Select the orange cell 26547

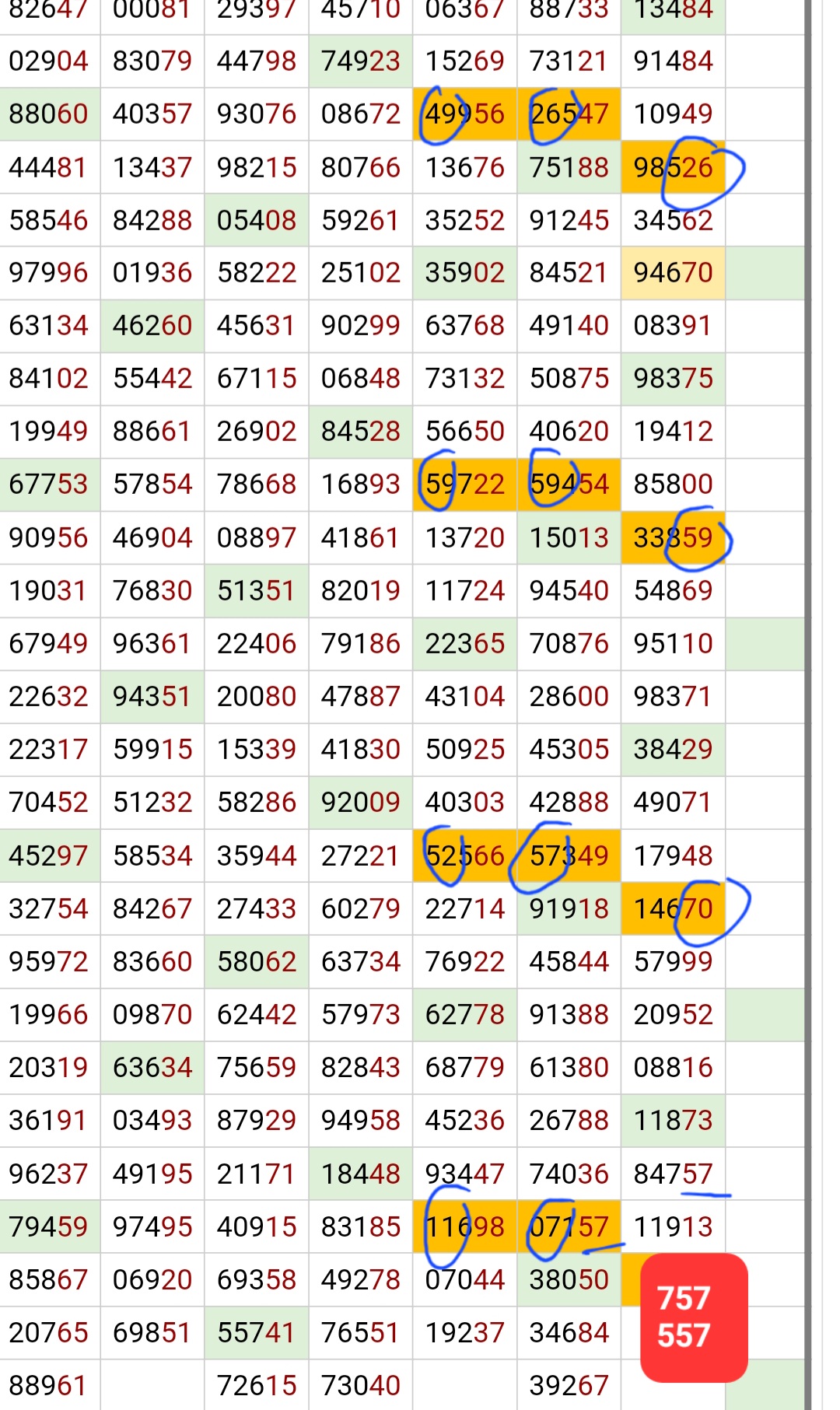point(569,114)
